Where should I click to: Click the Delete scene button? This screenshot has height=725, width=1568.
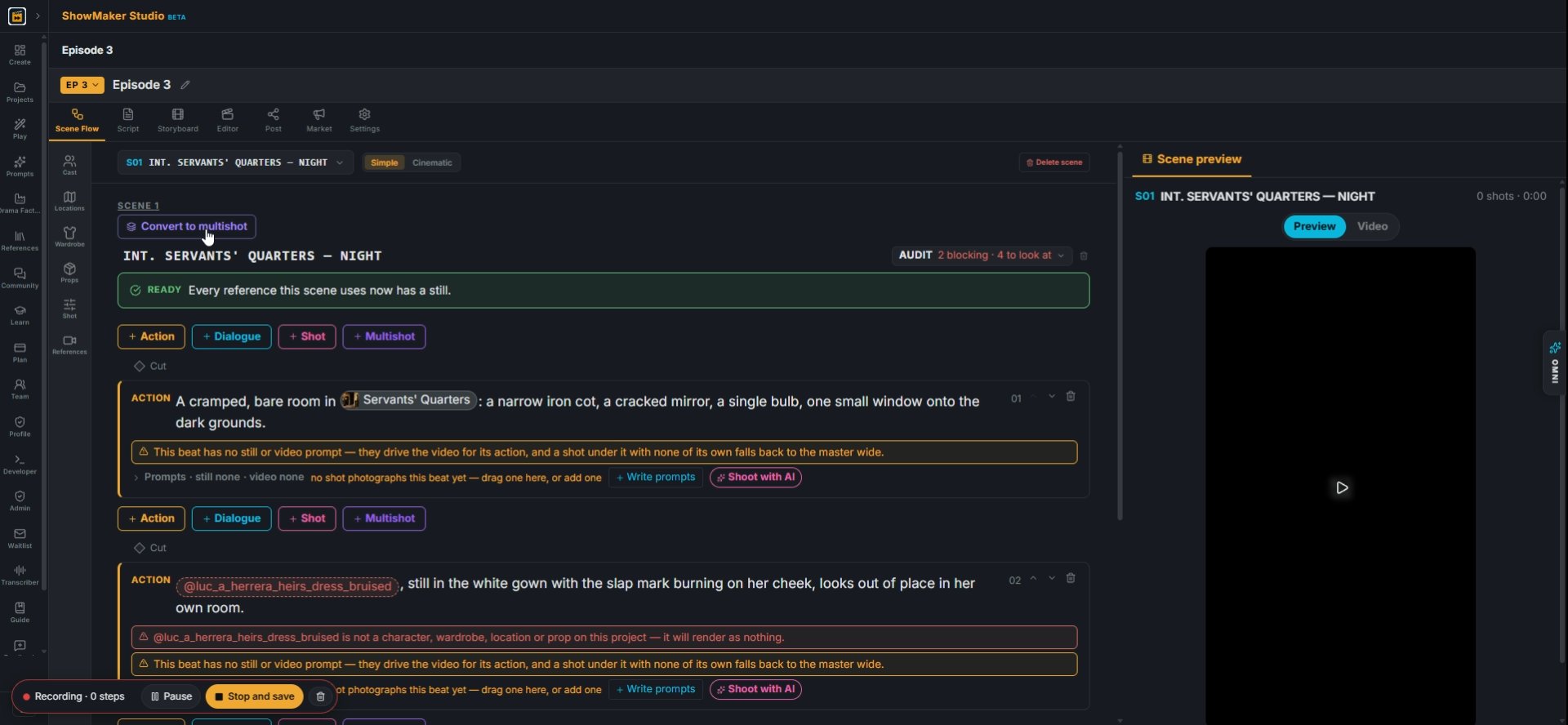(1054, 162)
